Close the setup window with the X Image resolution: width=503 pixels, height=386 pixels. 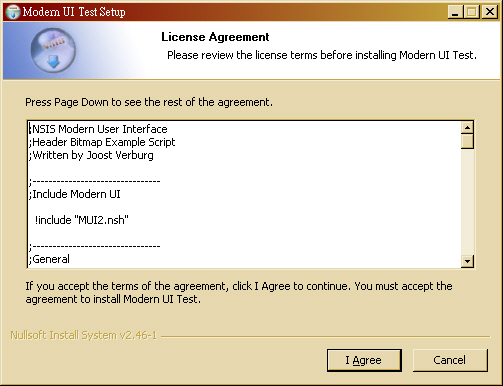490,12
